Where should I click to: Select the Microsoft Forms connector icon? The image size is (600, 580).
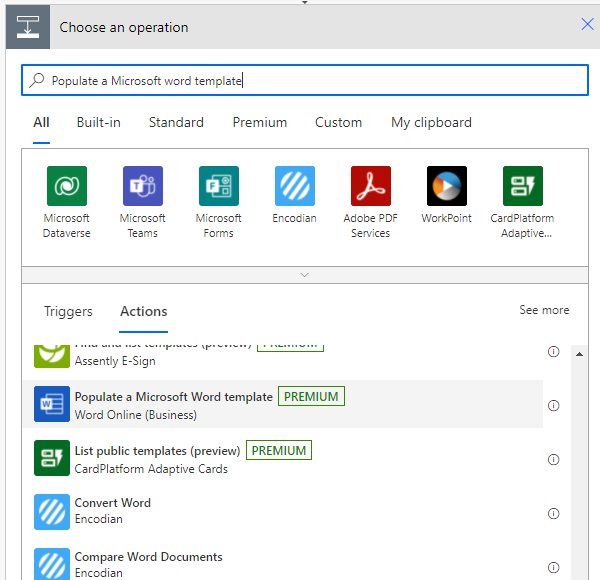218,186
